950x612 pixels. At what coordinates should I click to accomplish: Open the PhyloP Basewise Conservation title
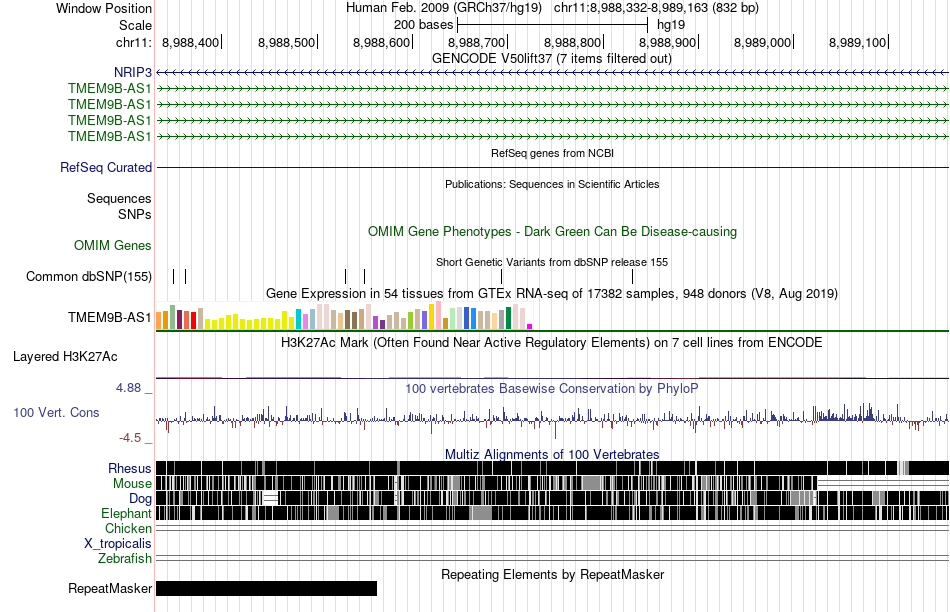tap(552, 388)
